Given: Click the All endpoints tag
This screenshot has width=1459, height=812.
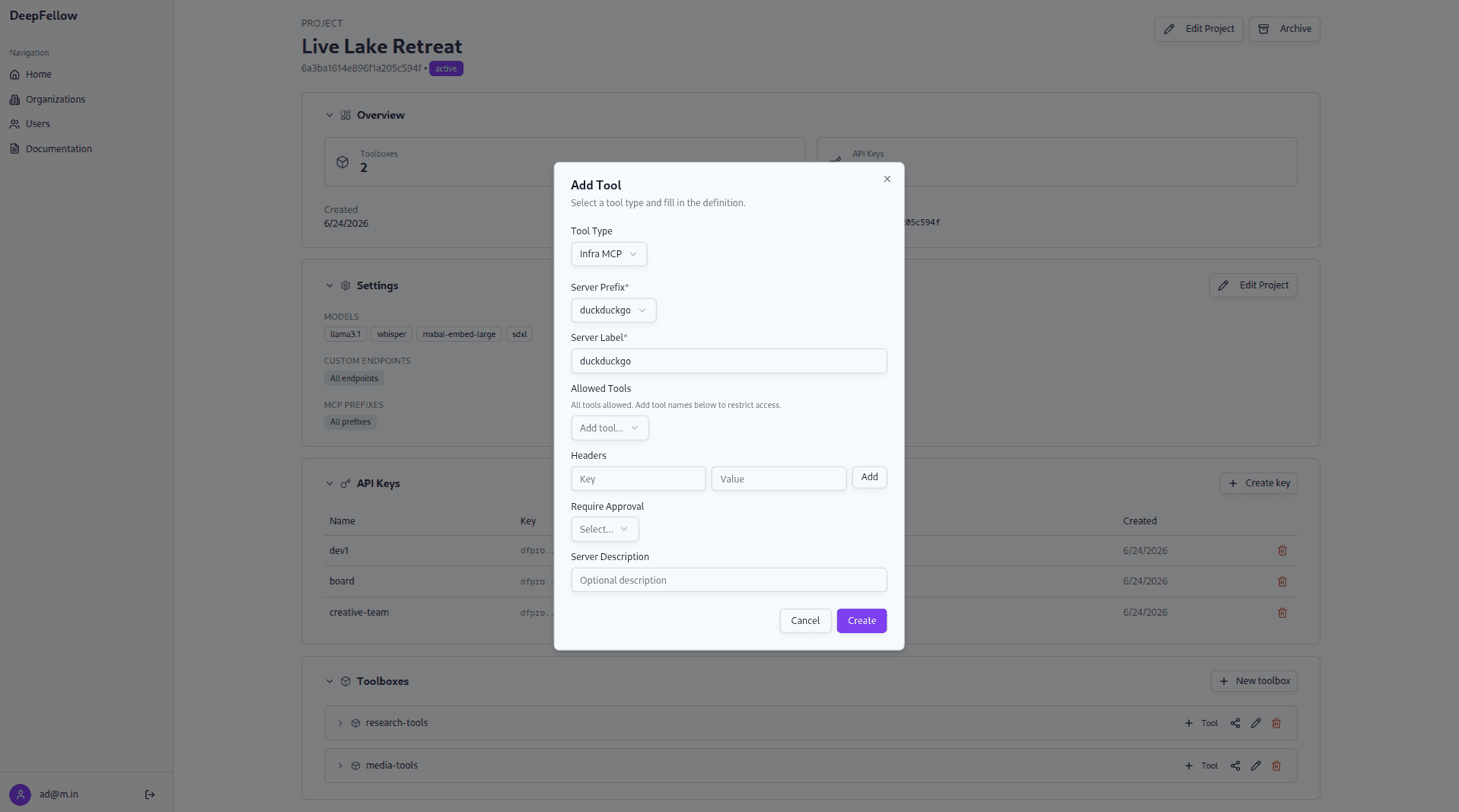Looking at the screenshot, I should tap(354, 379).
